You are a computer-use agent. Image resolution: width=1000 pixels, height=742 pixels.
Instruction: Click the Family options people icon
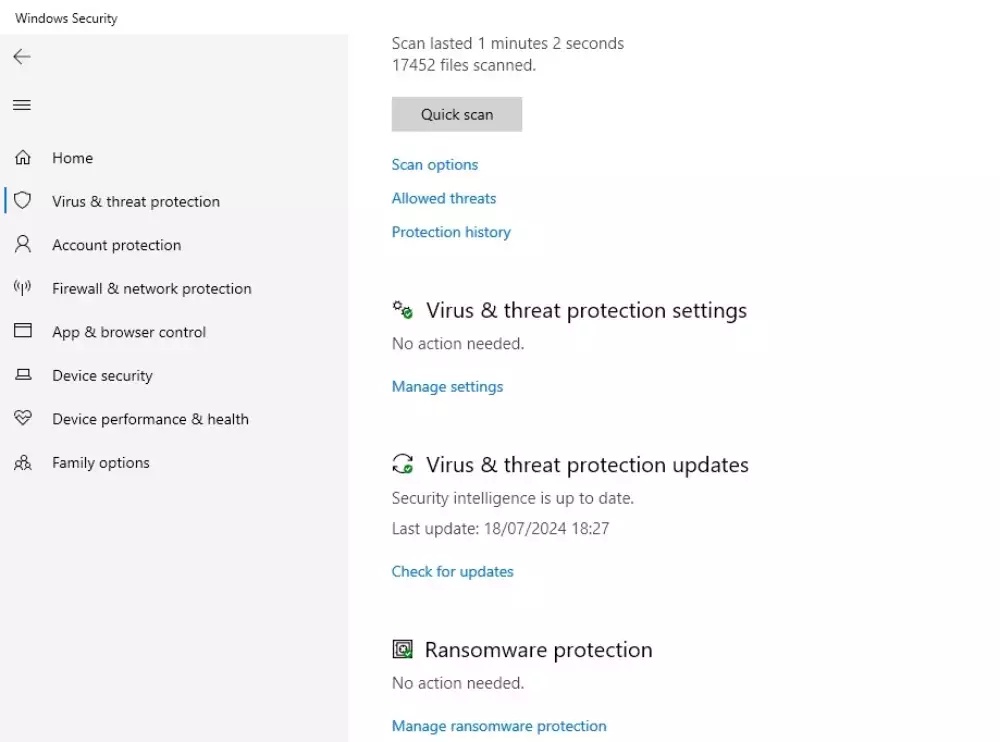[22, 463]
